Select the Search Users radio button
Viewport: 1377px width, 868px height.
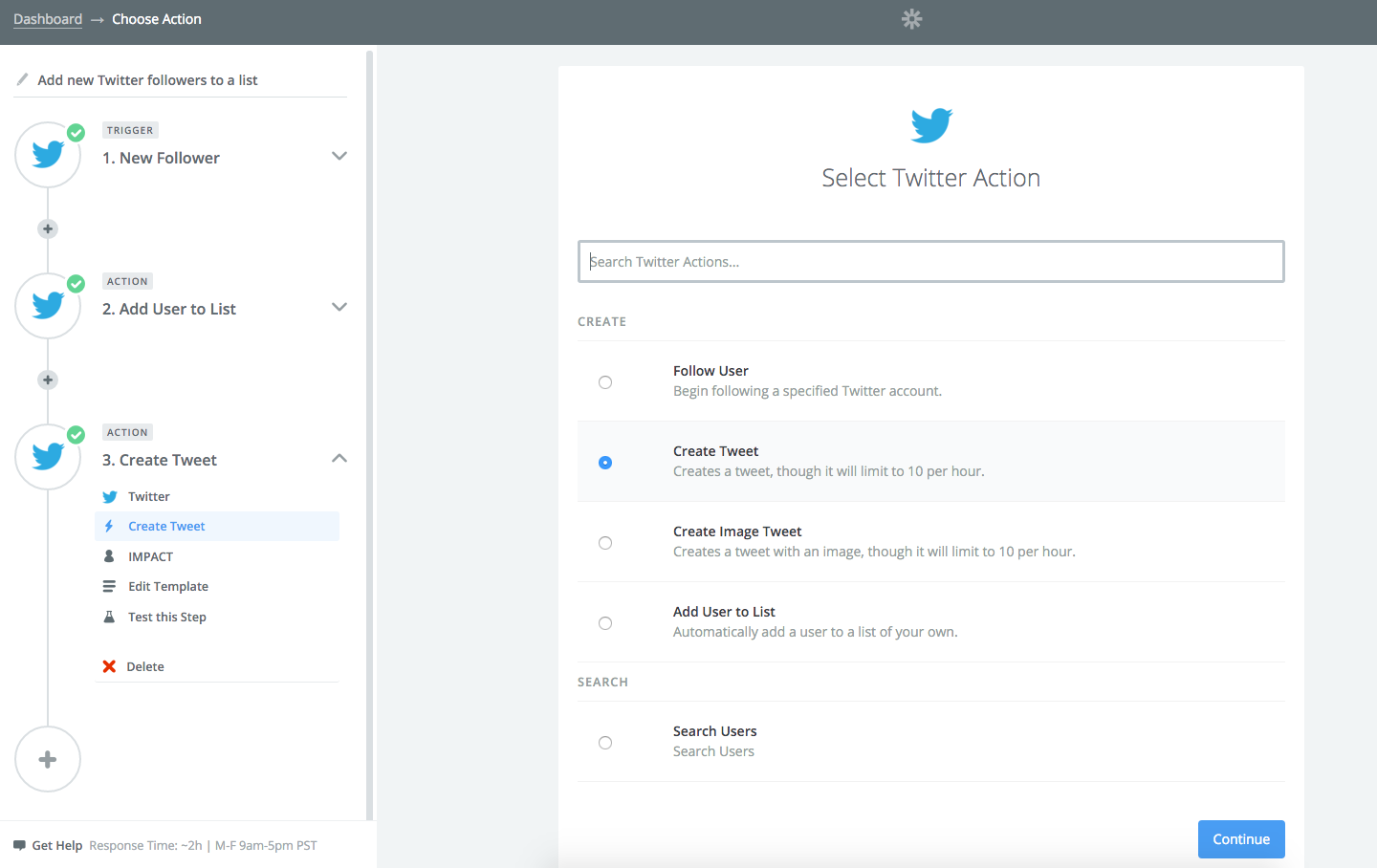605,743
